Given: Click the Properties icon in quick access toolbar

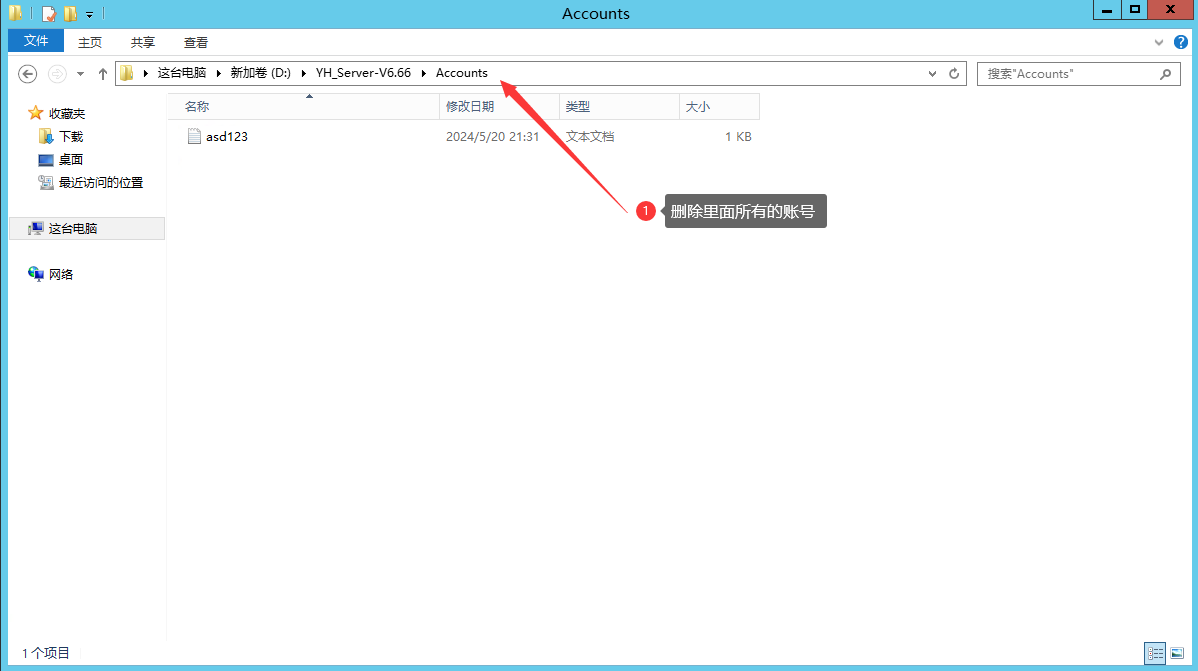Looking at the screenshot, I should click(x=49, y=14).
